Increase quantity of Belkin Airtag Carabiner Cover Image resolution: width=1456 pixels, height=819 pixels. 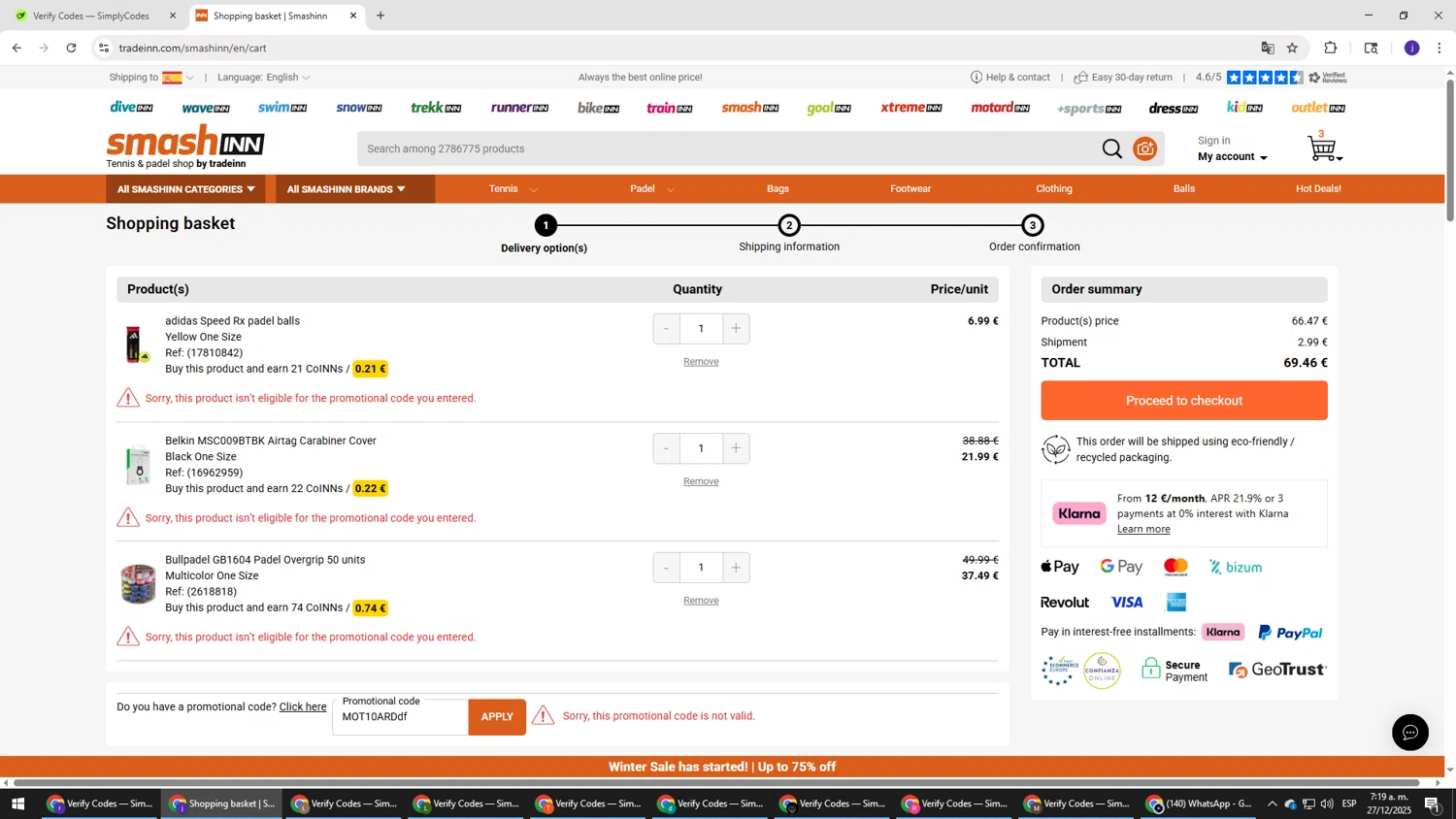point(736,448)
